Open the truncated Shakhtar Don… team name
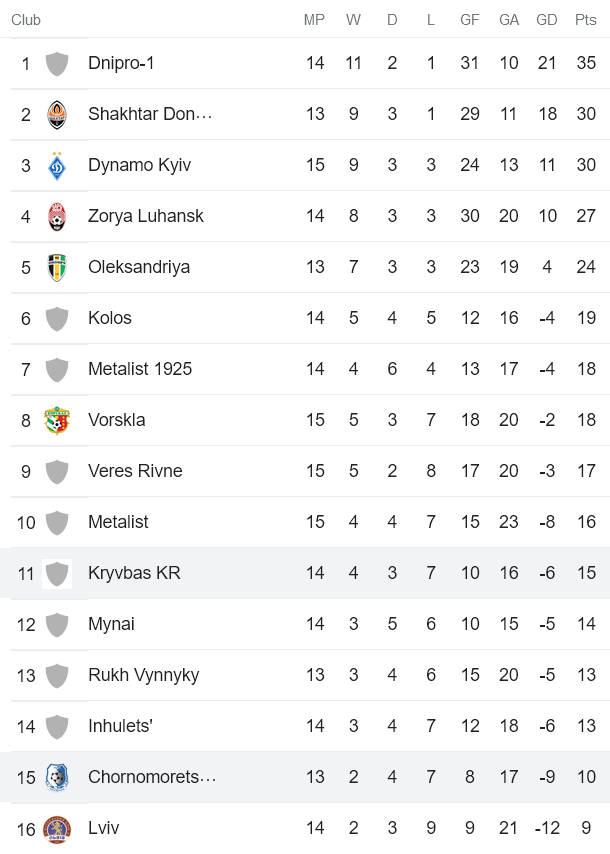This screenshot has width=610, height=854. (x=151, y=114)
